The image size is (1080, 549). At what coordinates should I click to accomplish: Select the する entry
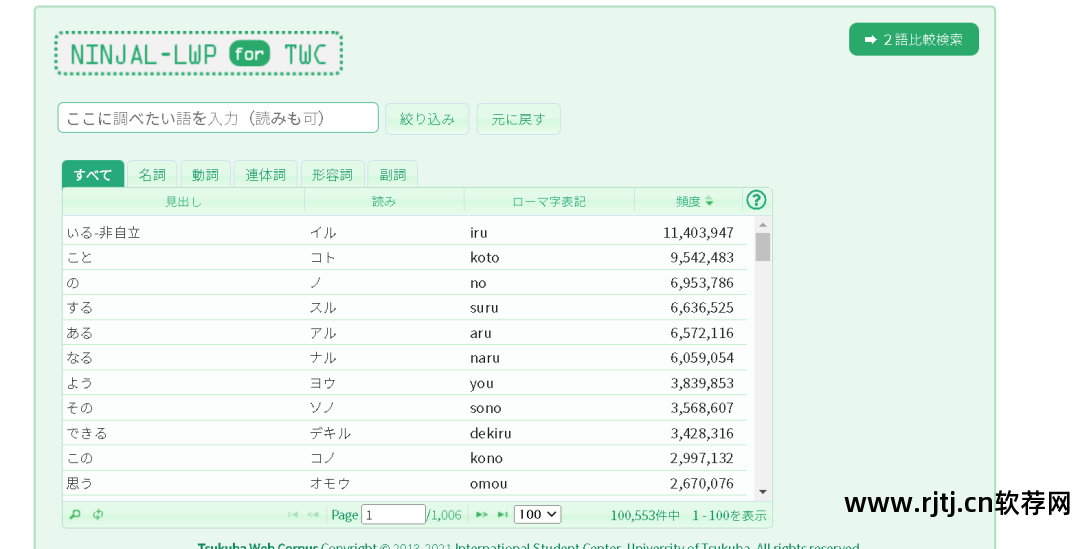(x=79, y=308)
